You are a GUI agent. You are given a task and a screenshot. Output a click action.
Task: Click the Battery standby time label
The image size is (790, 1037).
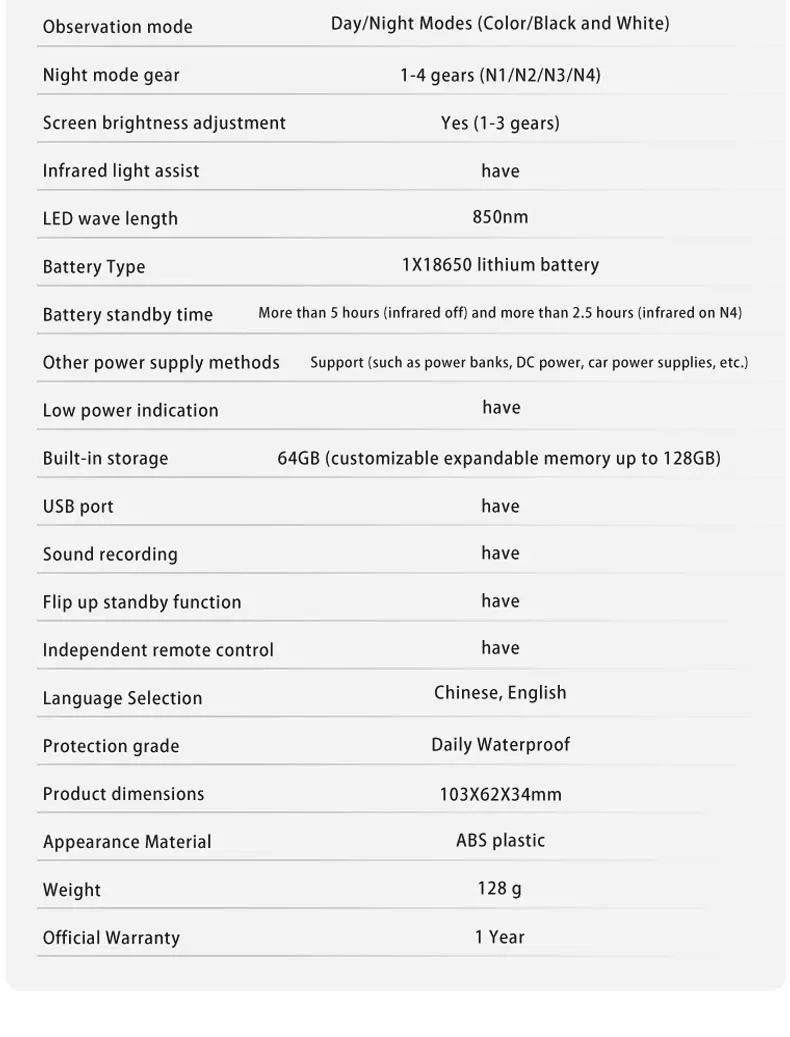128,315
